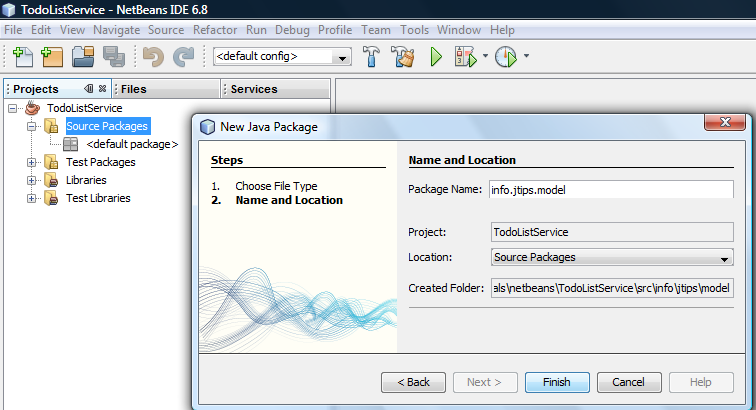Viewport: 756px width, 410px height.
Task: Open the Edit menu
Action: click(41, 30)
